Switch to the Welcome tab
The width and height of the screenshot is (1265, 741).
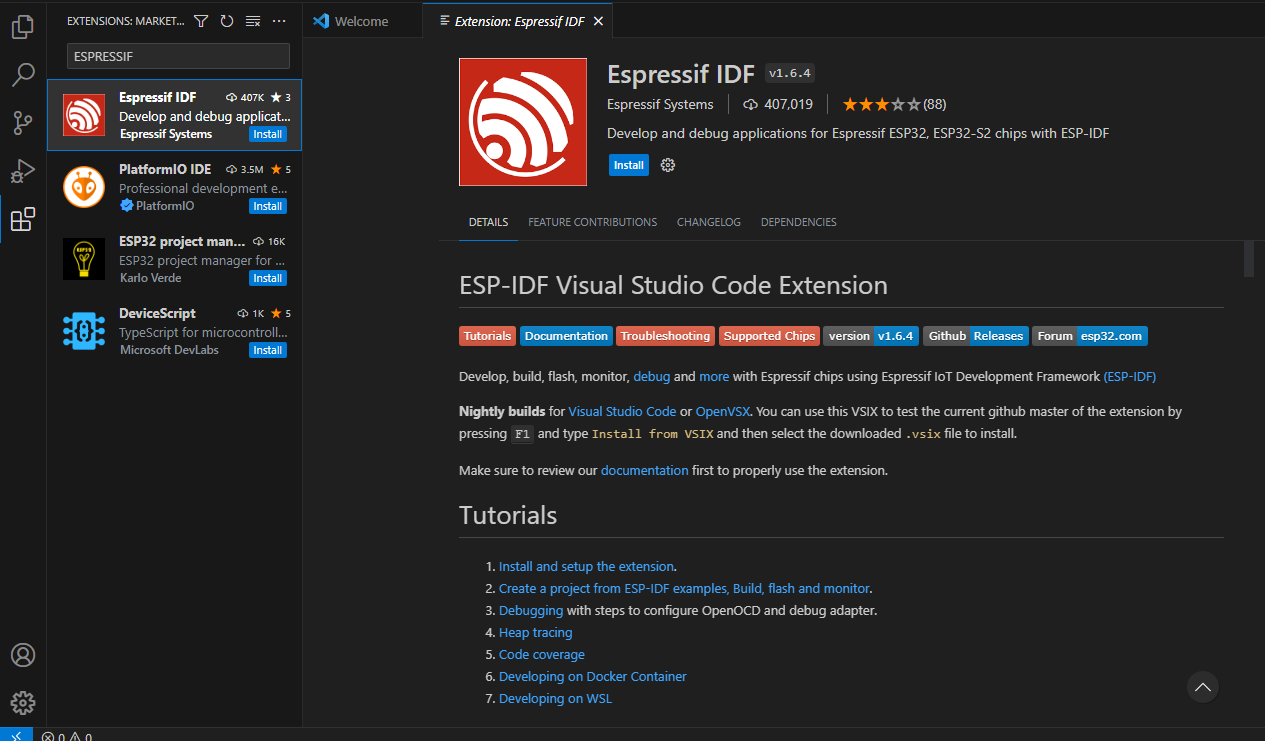(x=361, y=20)
